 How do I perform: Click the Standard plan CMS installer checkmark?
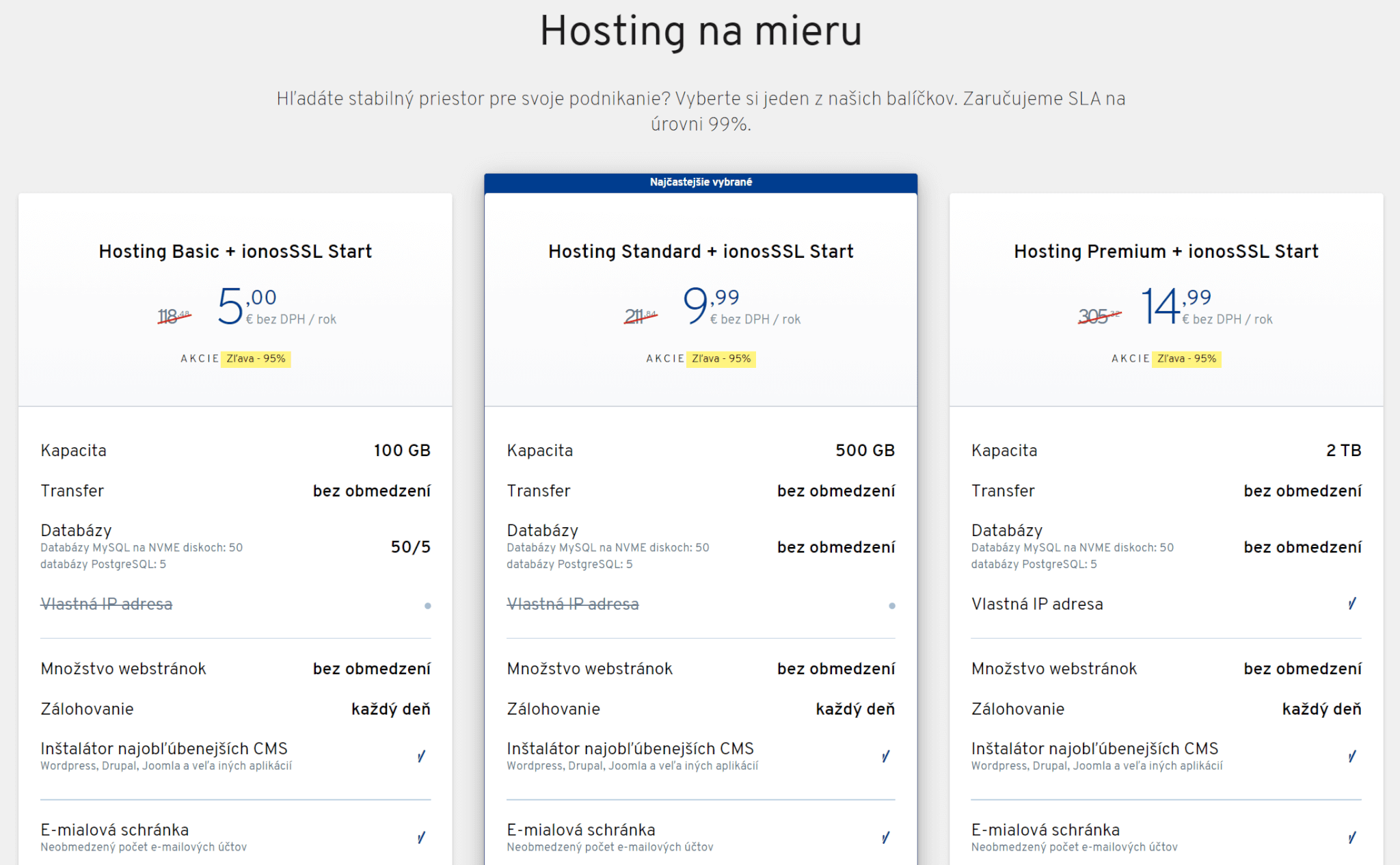point(886,756)
